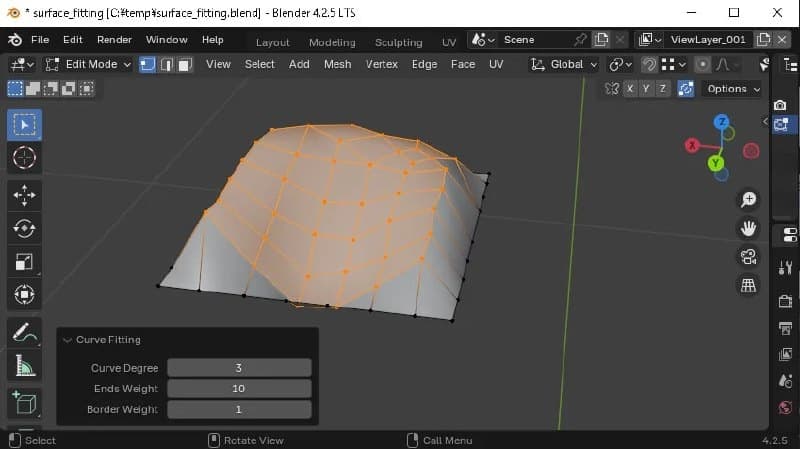Select the Rotate tool
800x449 pixels.
click(x=24, y=229)
